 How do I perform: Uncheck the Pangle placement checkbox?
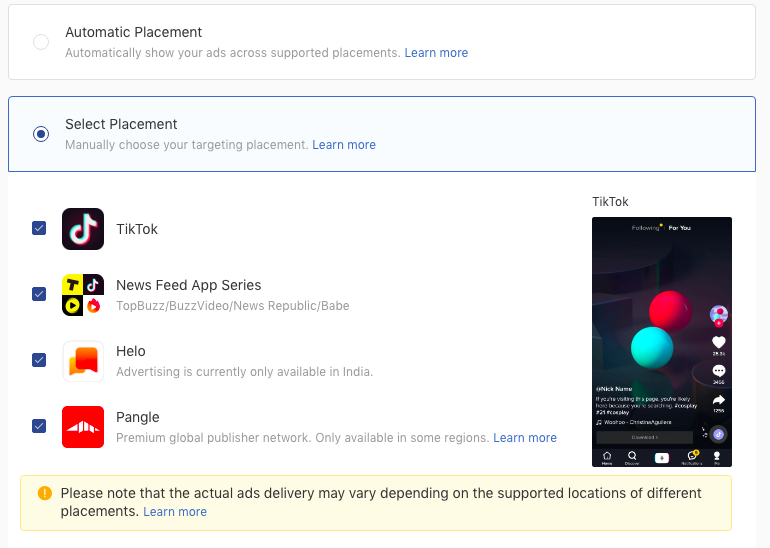(39, 426)
